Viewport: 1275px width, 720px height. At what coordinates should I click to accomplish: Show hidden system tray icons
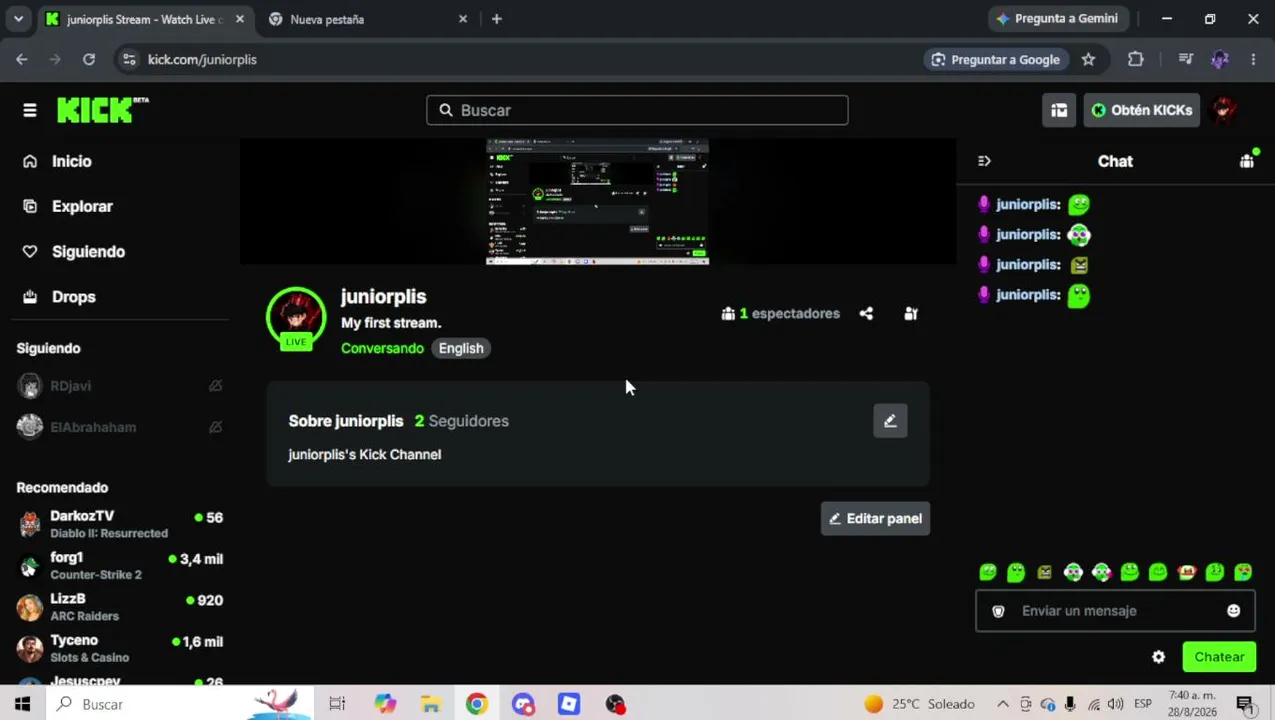[1003, 704]
